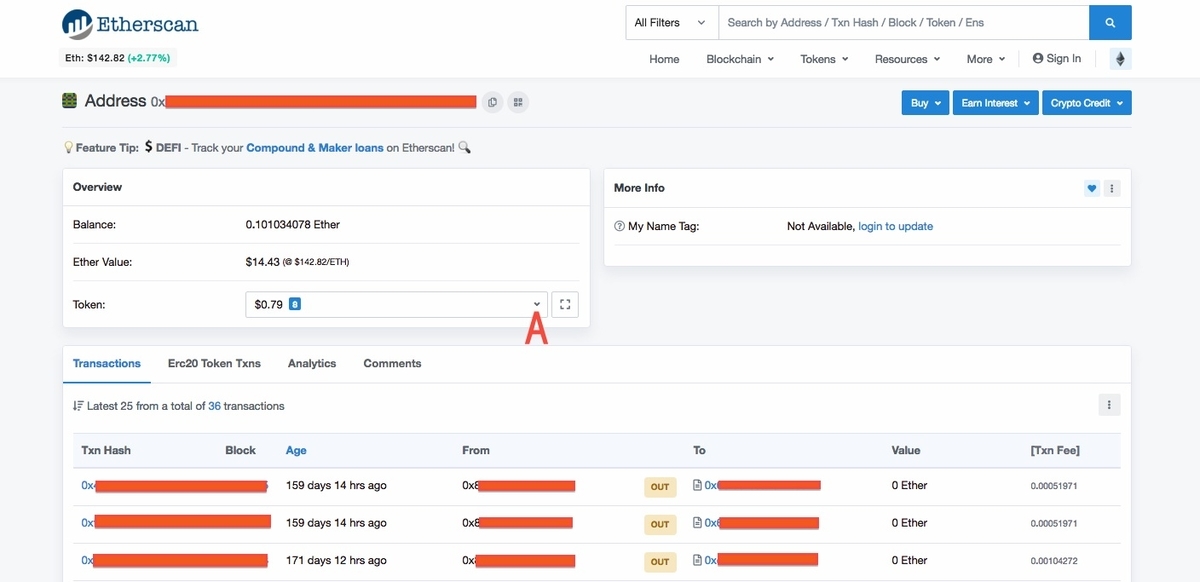1200x582 pixels.
Task: Expand the Tokens menu
Action: point(824,59)
